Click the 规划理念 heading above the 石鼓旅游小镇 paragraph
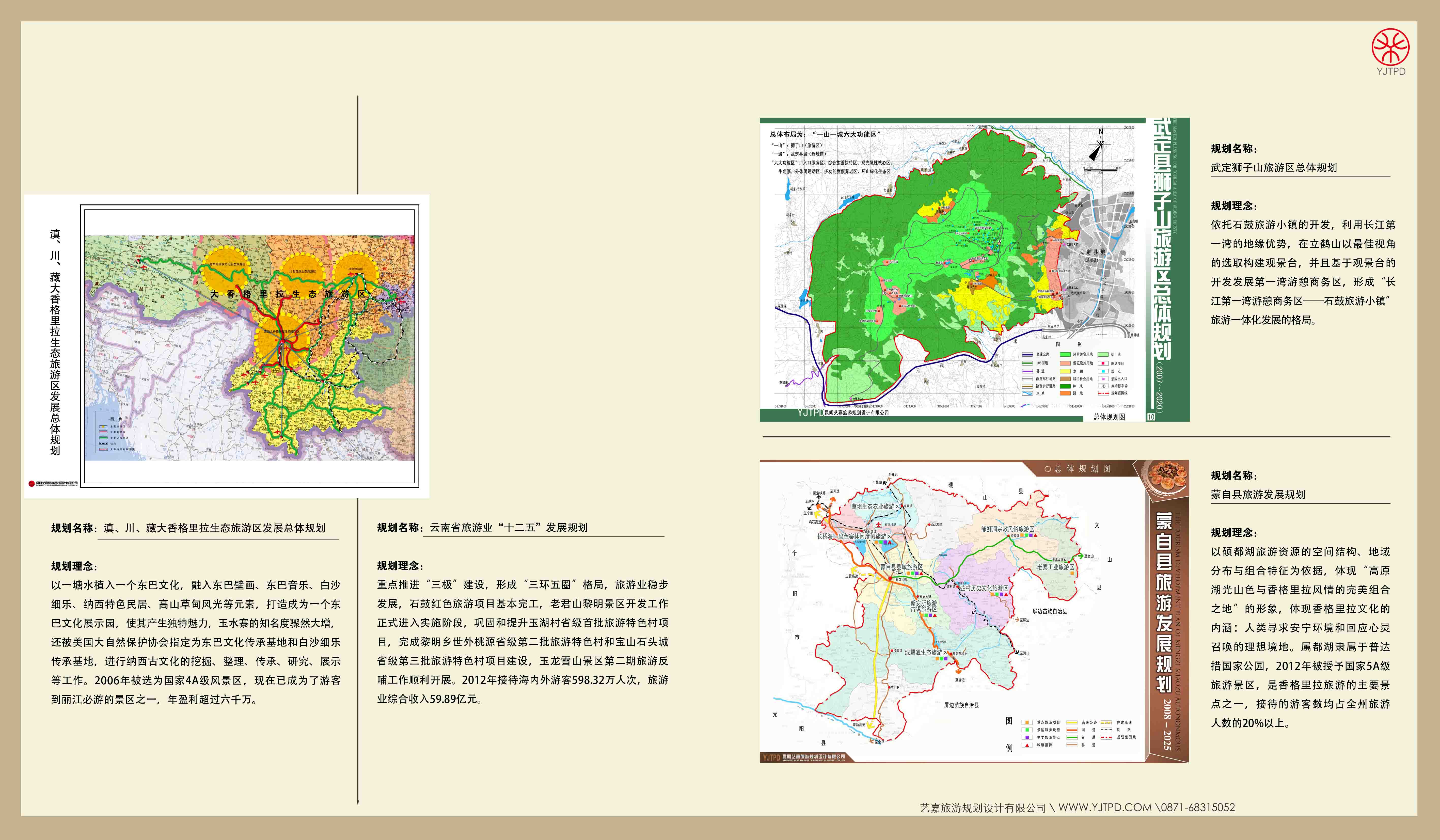Image resolution: width=1440 pixels, height=840 pixels. tap(1234, 206)
